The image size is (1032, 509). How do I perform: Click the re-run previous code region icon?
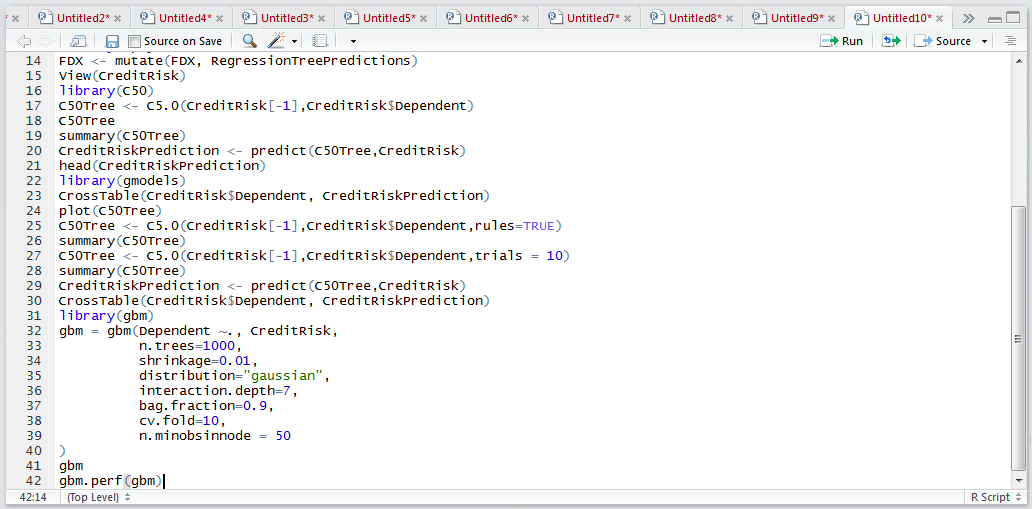[891, 41]
